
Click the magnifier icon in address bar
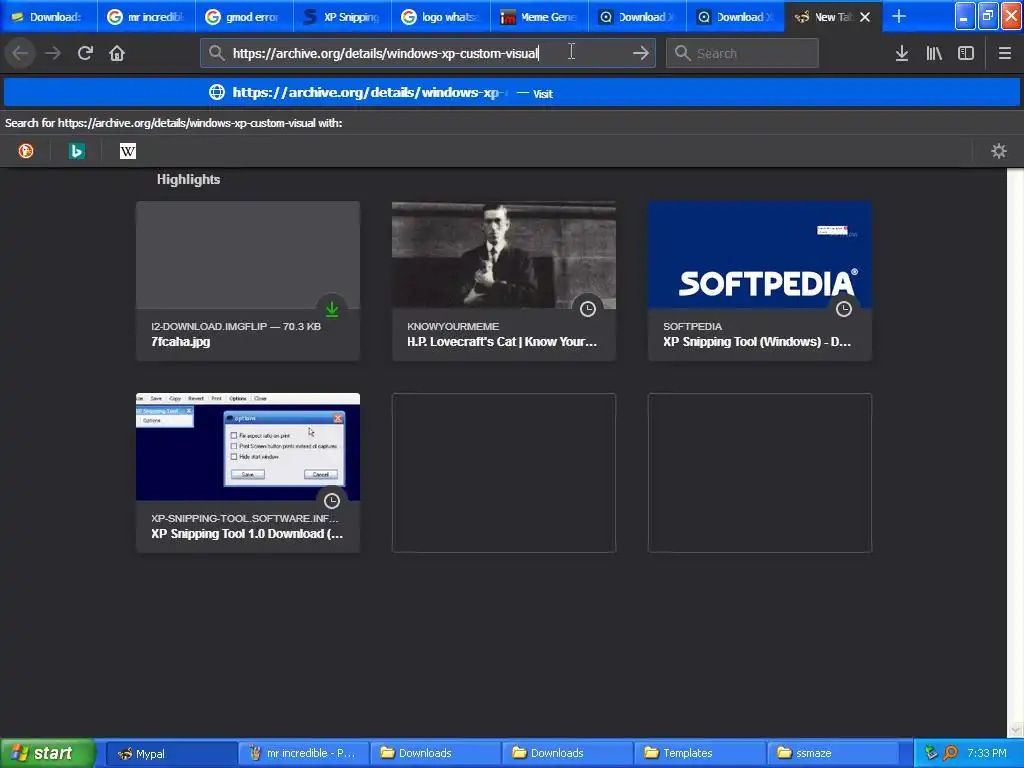coord(216,53)
